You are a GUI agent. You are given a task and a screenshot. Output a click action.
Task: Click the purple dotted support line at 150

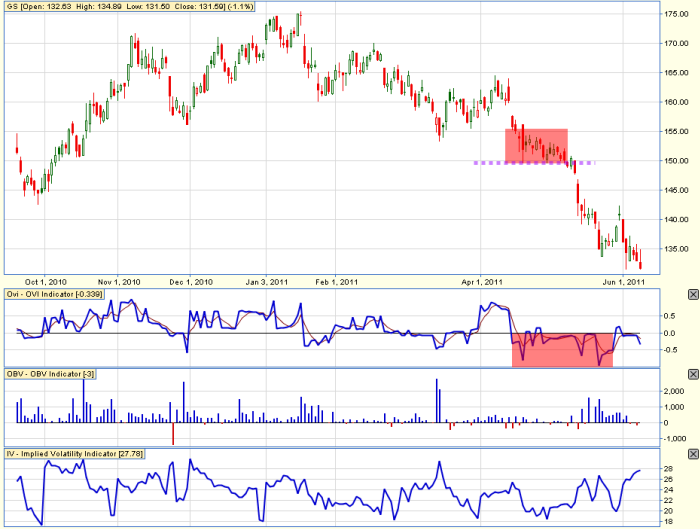click(534, 163)
